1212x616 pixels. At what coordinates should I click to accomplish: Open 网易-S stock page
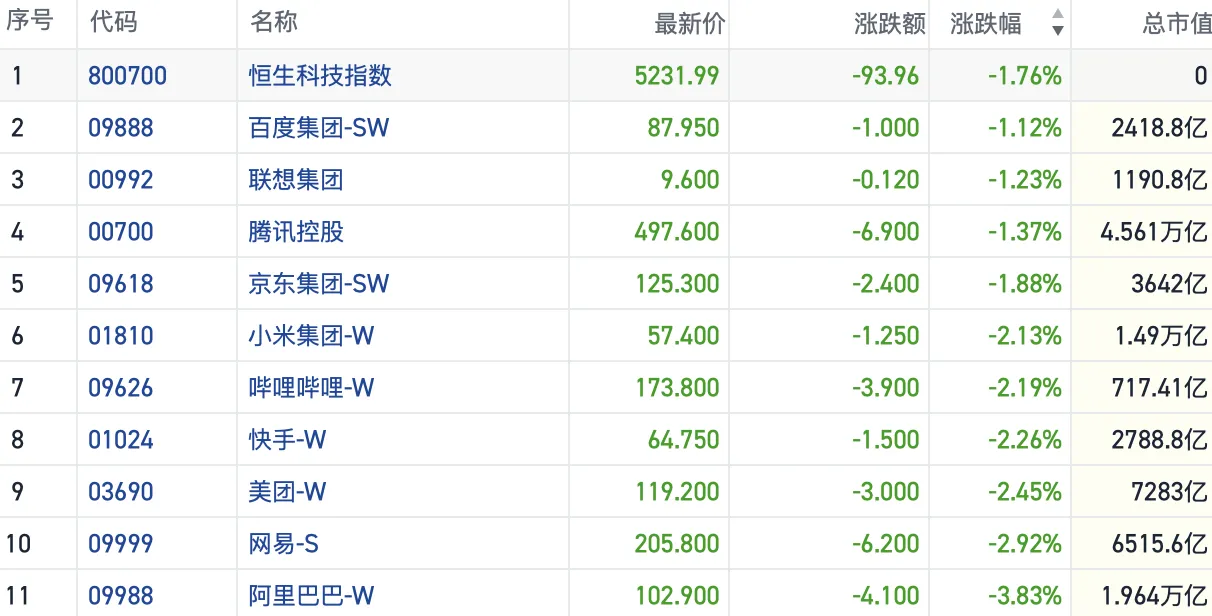click(284, 544)
